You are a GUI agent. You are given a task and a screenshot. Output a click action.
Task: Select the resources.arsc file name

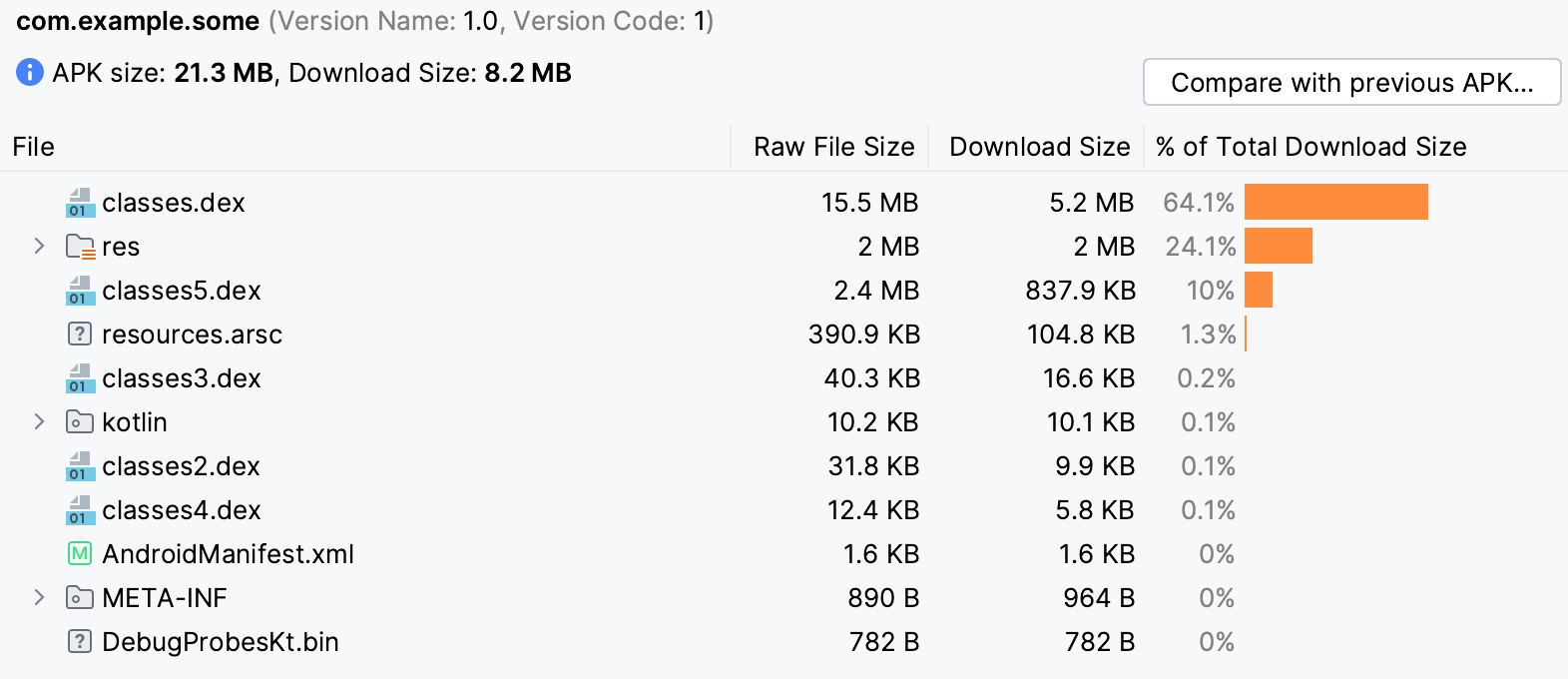(x=192, y=335)
